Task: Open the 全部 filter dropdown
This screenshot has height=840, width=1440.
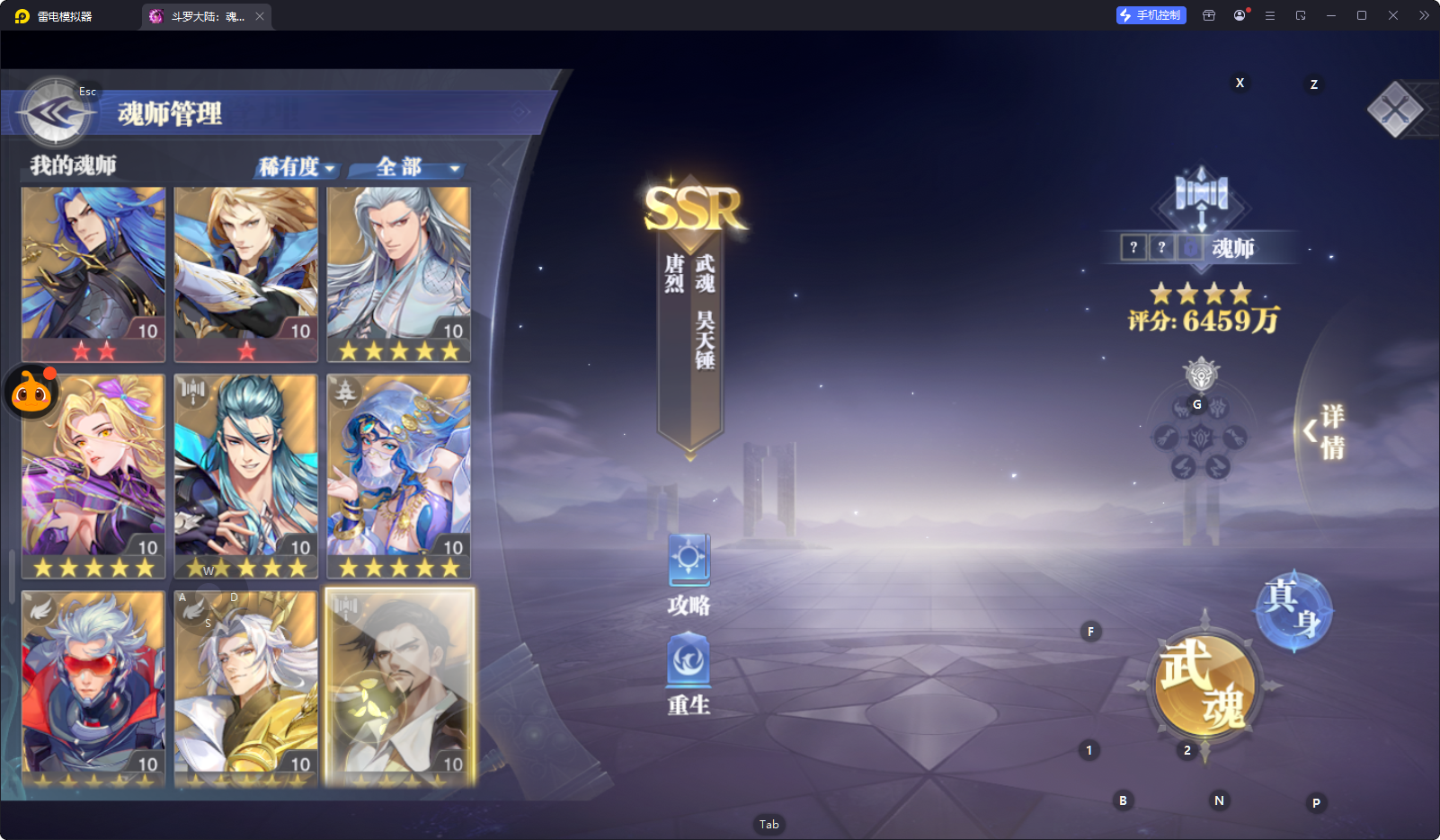Action: point(407,167)
